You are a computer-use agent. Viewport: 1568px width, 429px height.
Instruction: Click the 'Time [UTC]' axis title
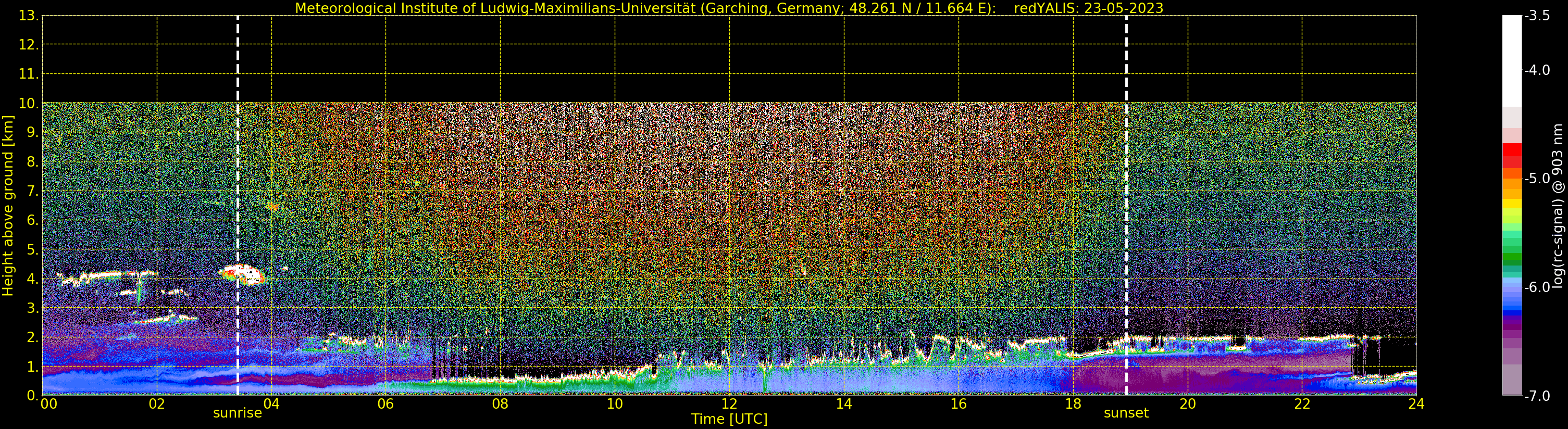click(729, 419)
